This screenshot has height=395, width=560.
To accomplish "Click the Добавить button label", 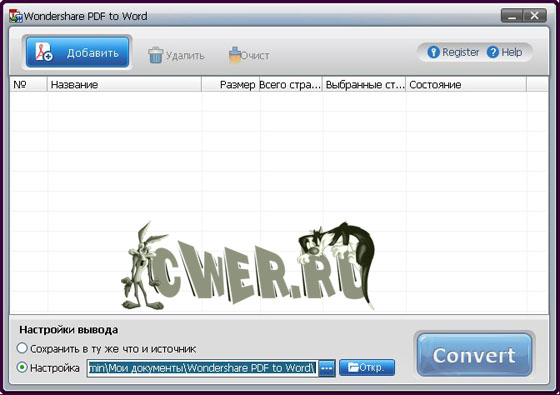I will [92, 53].
